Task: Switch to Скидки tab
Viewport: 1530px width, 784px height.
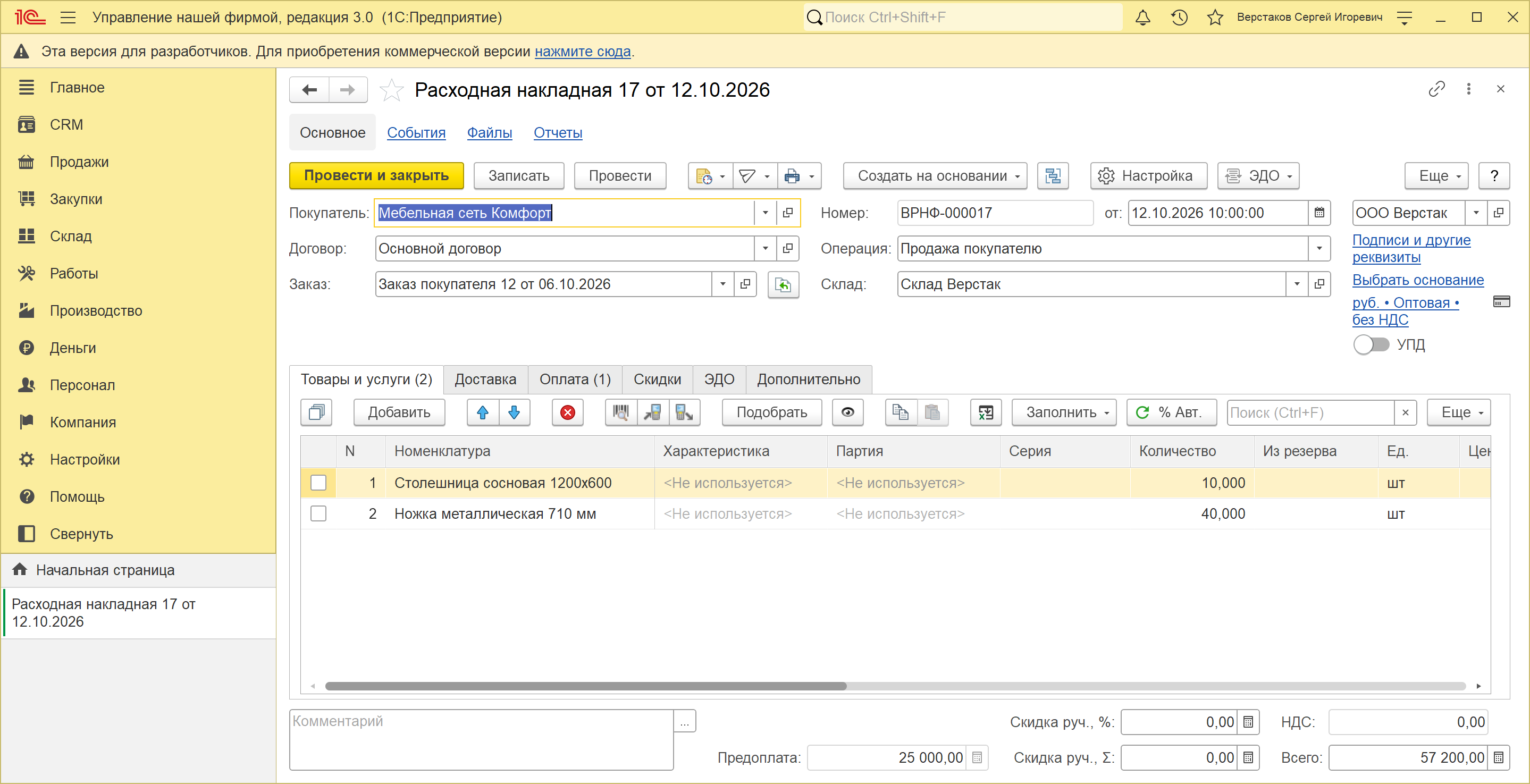Action: (x=657, y=379)
